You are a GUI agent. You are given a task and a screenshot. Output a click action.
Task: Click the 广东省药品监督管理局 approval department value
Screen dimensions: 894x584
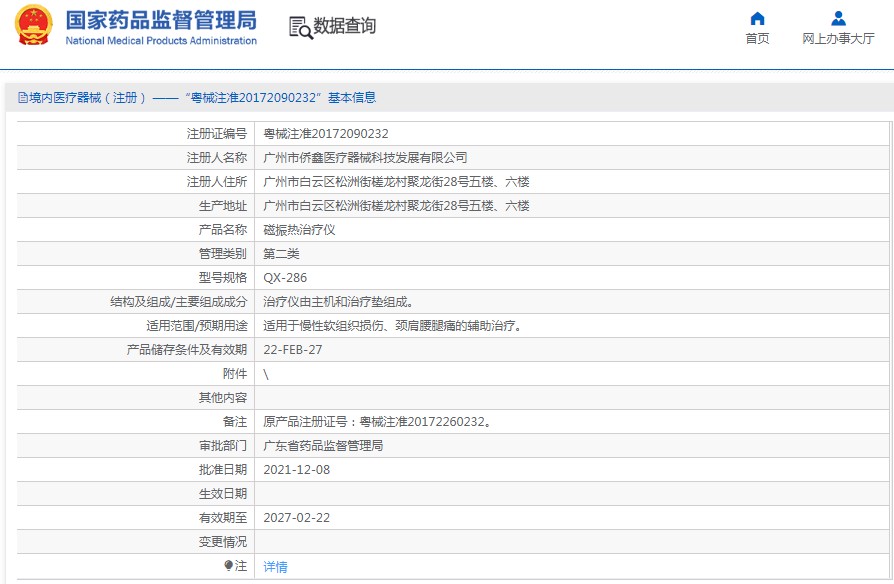(323, 446)
